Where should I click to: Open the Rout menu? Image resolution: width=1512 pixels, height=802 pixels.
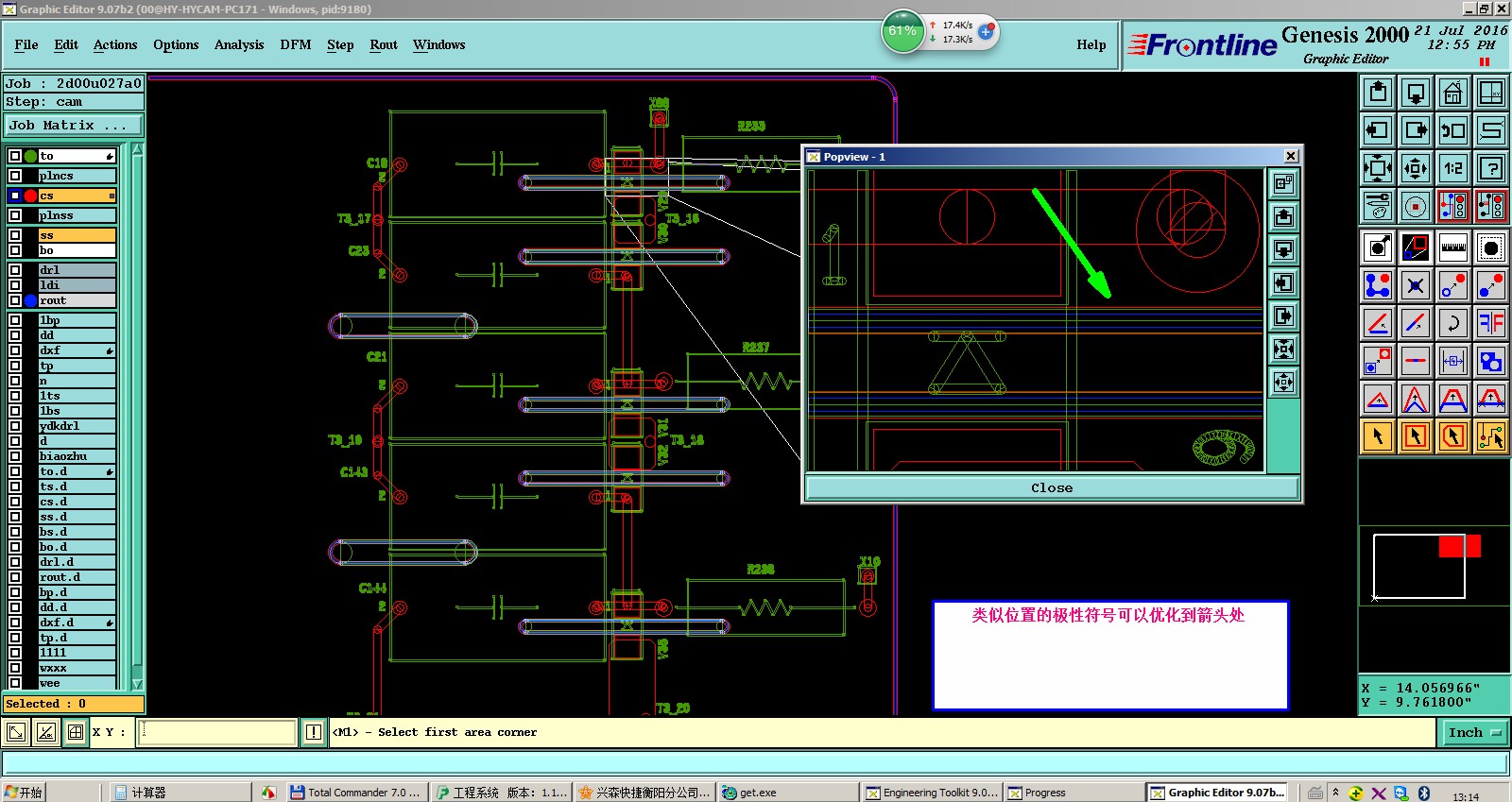tap(384, 44)
